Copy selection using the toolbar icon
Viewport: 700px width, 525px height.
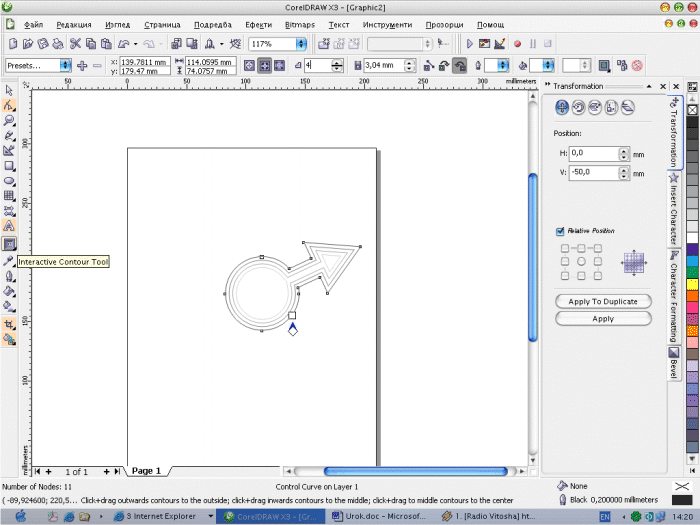[x=91, y=43]
